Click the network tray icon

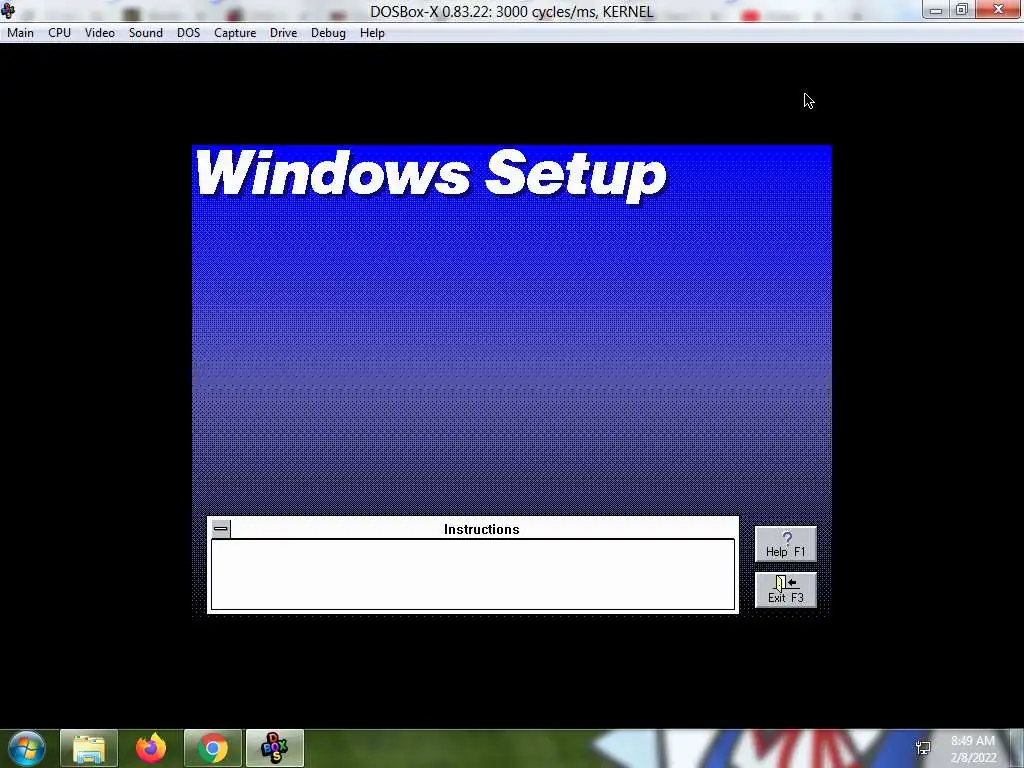click(x=923, y=748)
